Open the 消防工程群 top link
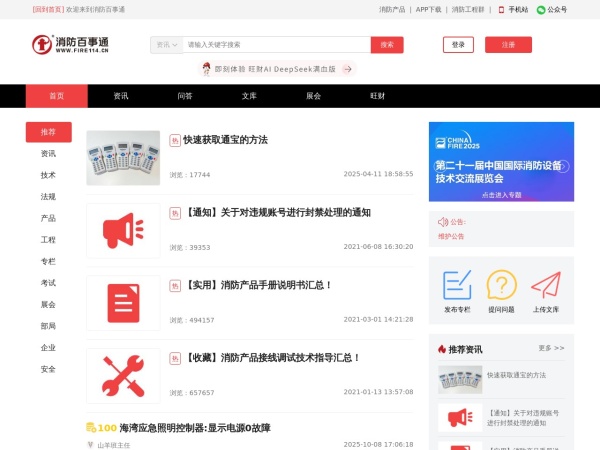 pos(468,10)
